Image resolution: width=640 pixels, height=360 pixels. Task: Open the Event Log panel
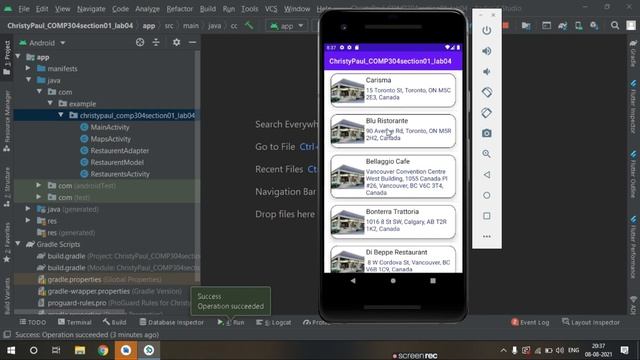[530, 322]
